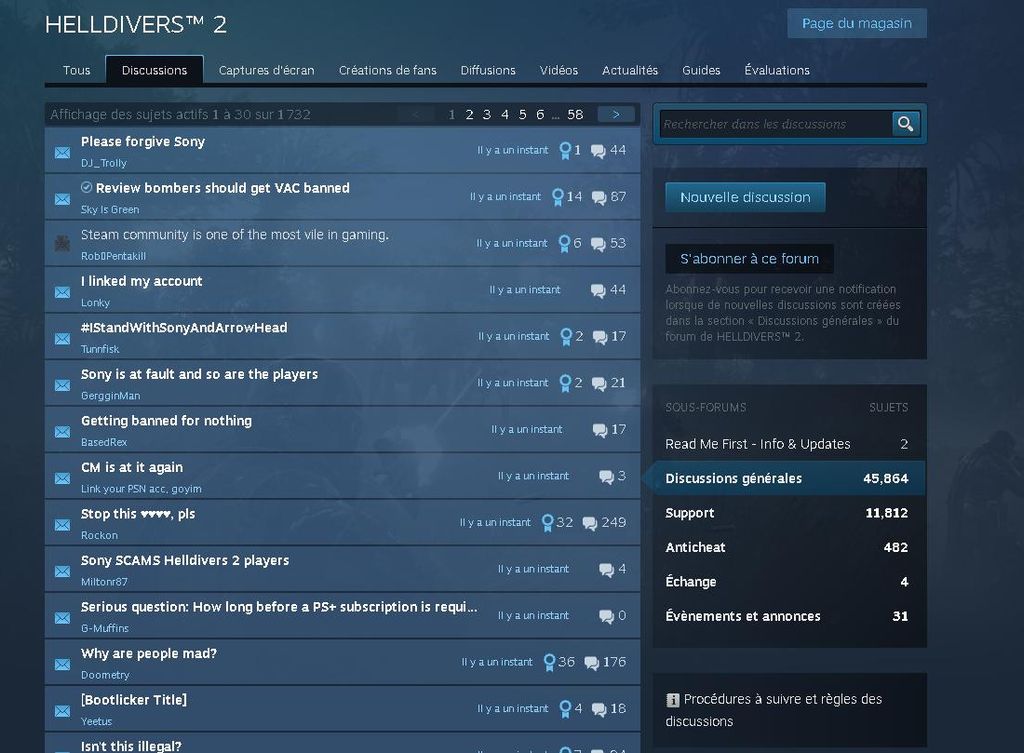Jump to last page 58
This screenshot has height=753, width=1024.
[x=575, y=115]
